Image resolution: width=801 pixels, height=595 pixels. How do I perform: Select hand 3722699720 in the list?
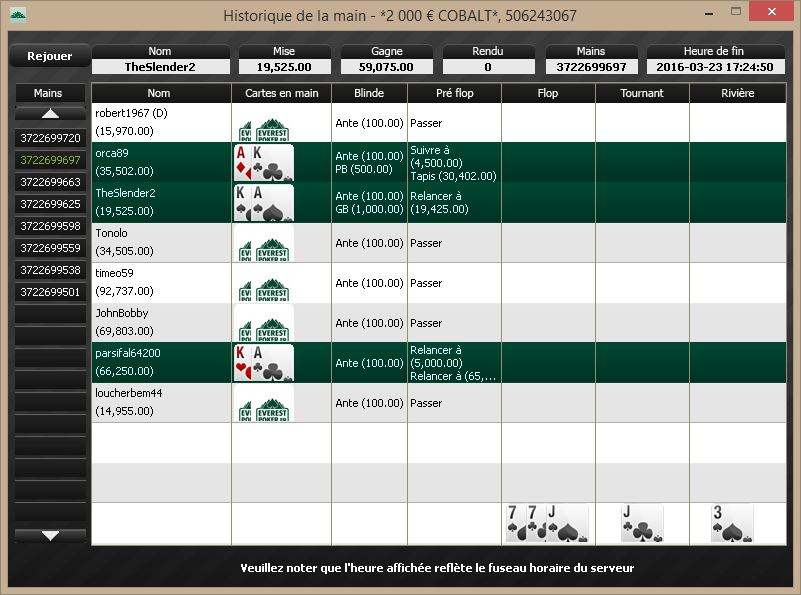[x=50, y=138]
